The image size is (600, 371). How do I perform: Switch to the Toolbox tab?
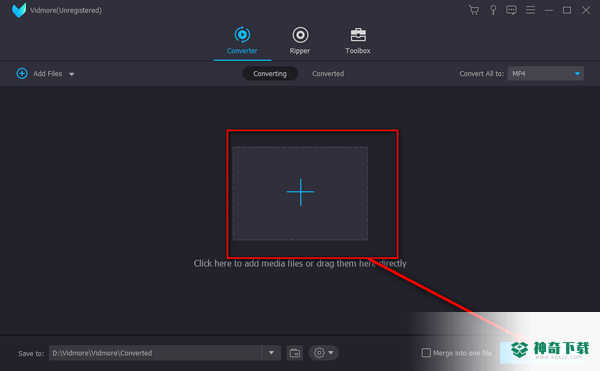tap(358, 41)
